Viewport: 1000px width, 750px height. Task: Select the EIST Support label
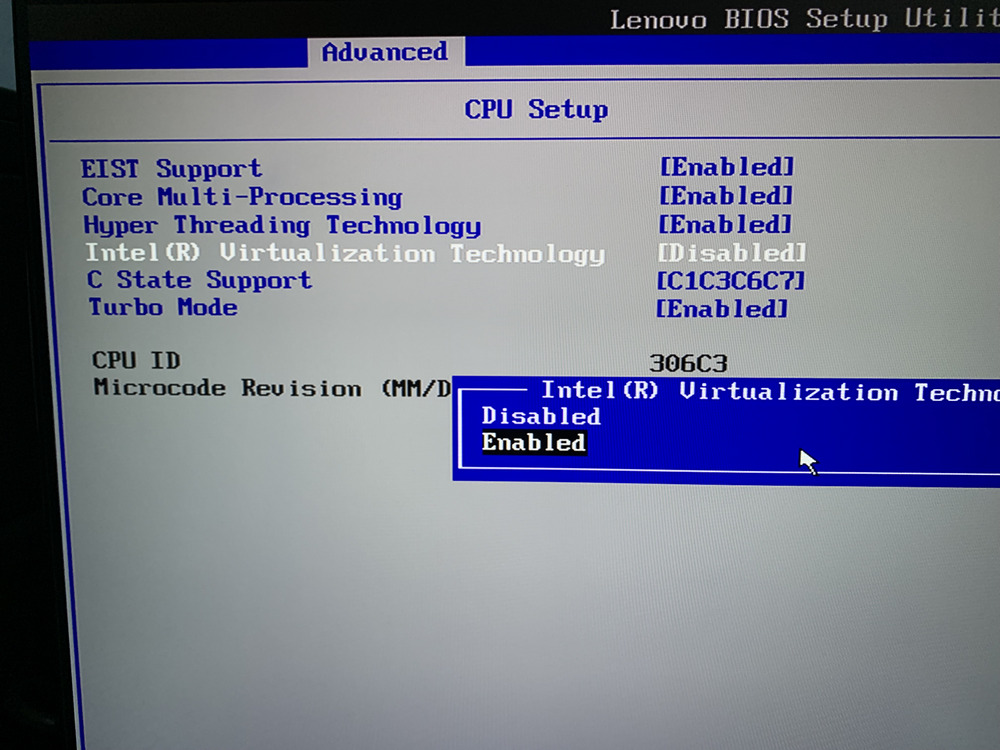point(171,169)
